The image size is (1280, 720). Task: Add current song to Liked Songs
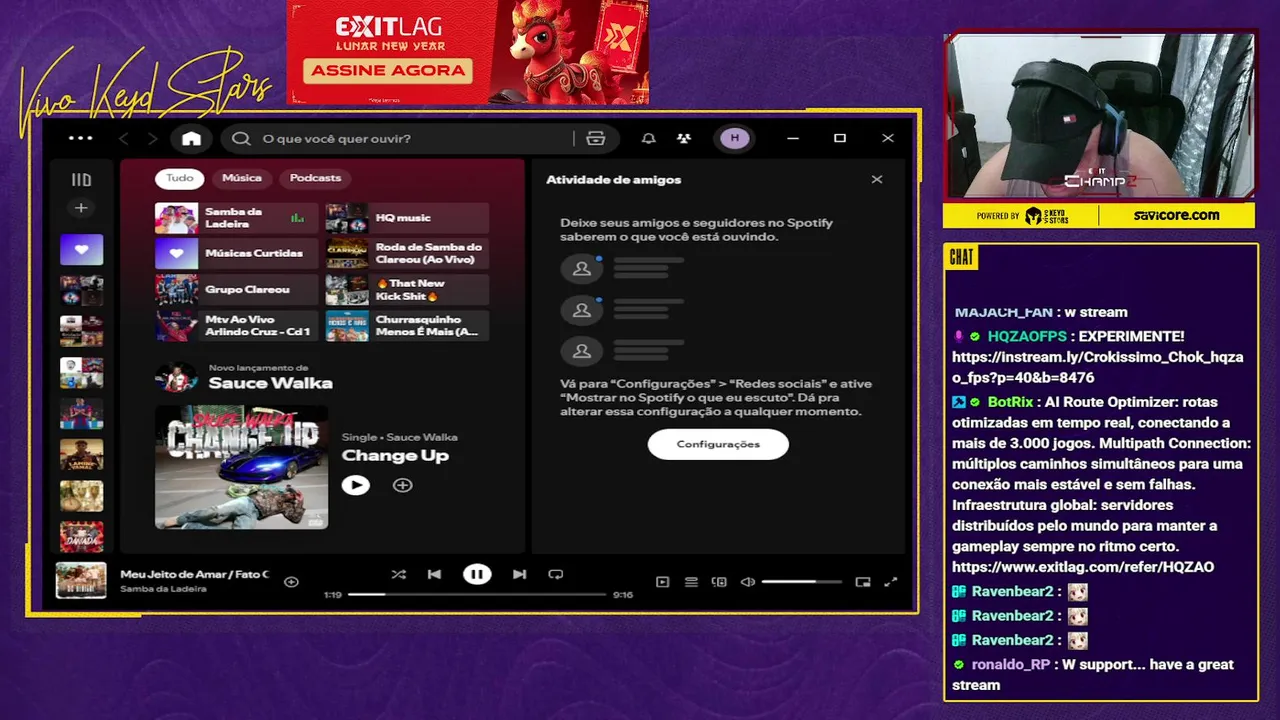click(291, 581)
